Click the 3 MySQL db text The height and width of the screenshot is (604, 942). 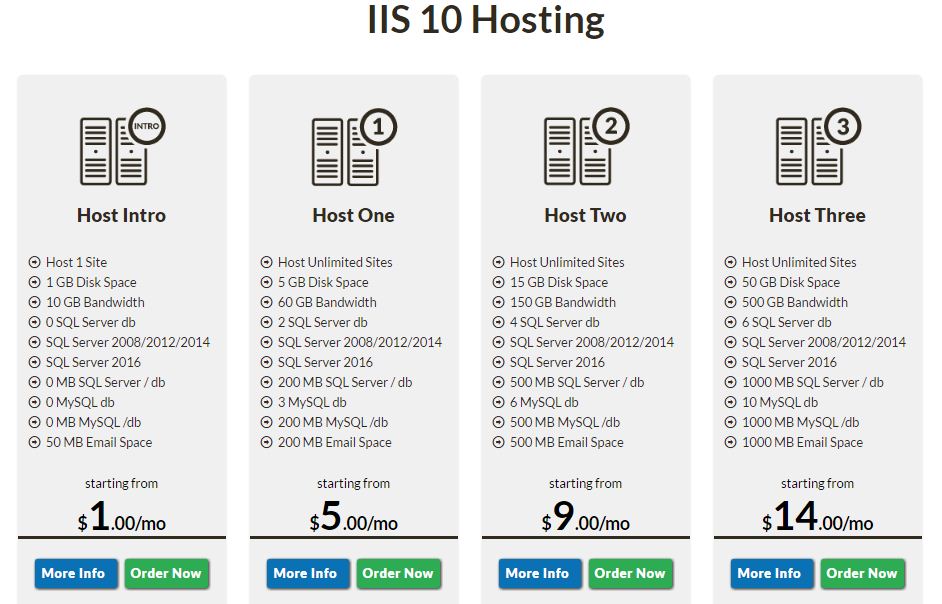[x=312, y=402]
